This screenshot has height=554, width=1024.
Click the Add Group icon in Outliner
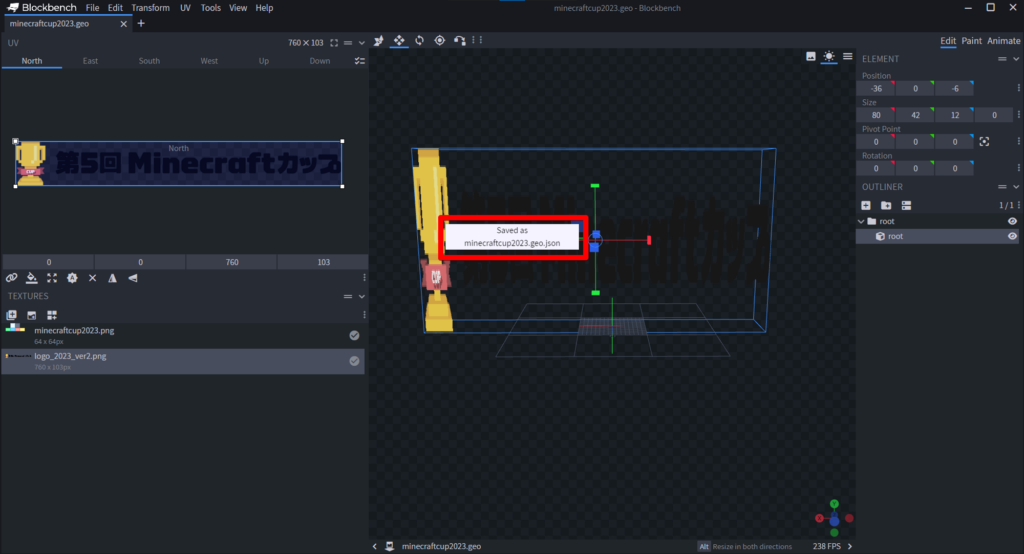tap(886, 205)
